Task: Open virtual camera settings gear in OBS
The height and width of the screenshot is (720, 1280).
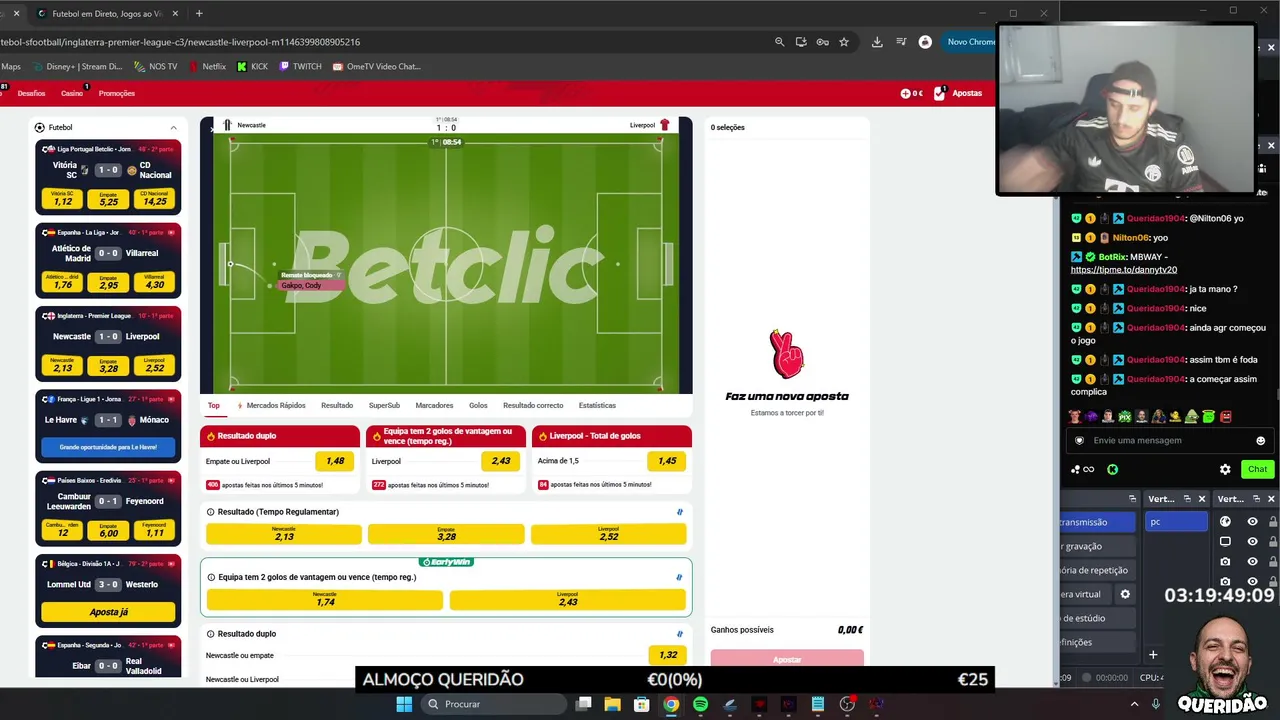Action: click(x=1125, y=594)
